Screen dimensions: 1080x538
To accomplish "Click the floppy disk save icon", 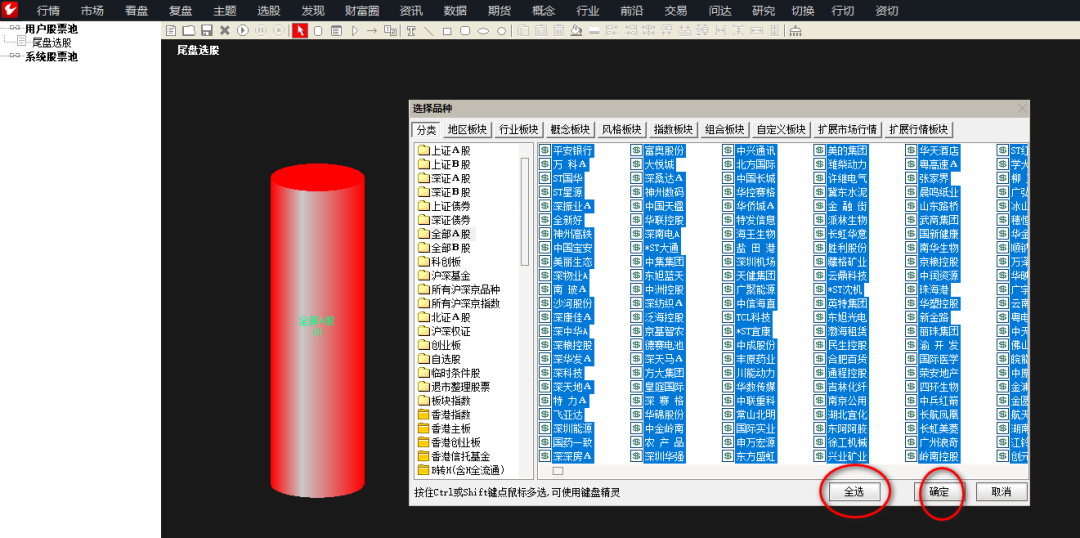I will pos(207,30).
